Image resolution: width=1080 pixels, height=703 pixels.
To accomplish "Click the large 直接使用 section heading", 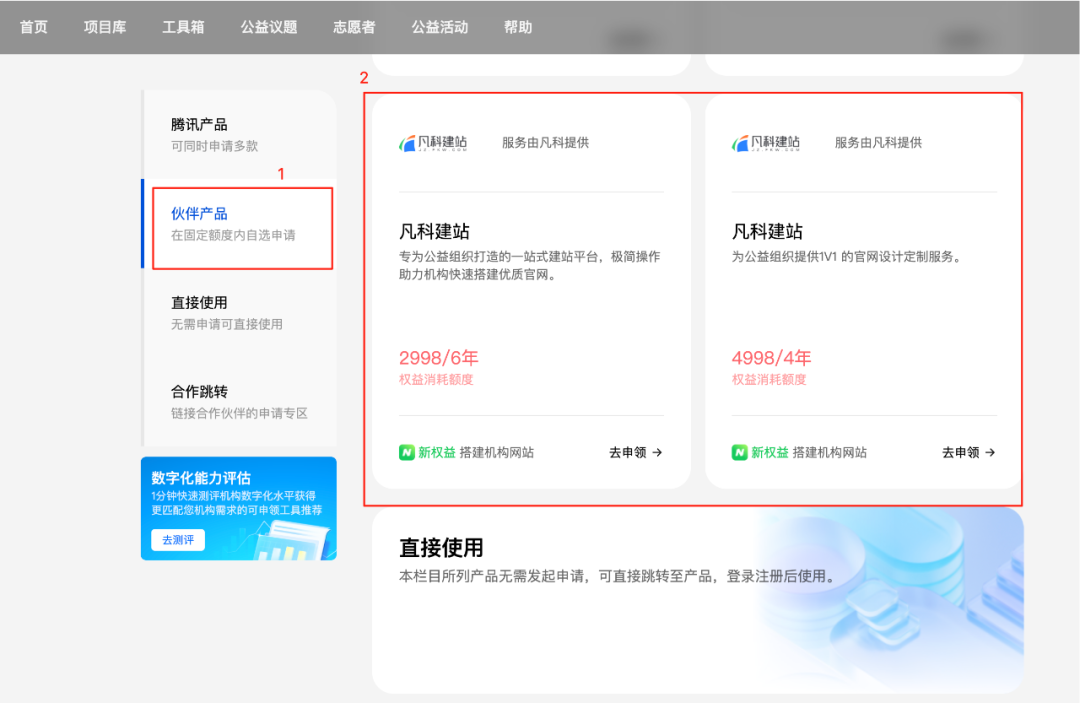I will click(441, 548).
